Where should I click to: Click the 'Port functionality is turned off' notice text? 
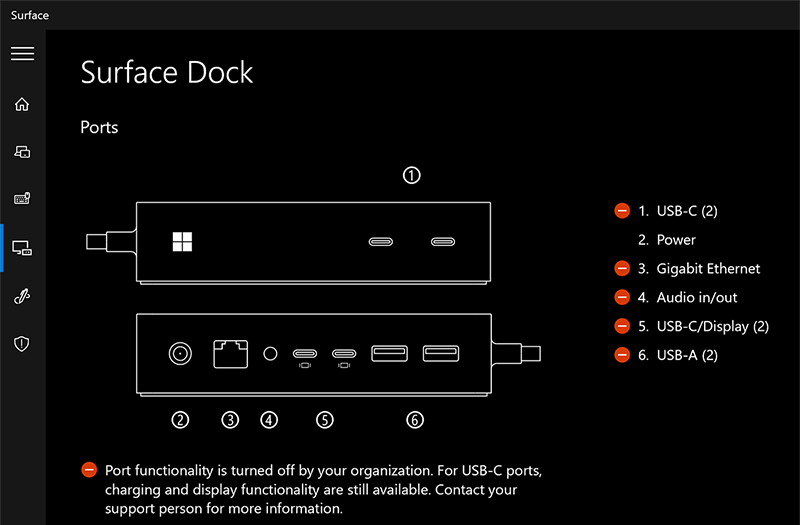tap(323, 489)
